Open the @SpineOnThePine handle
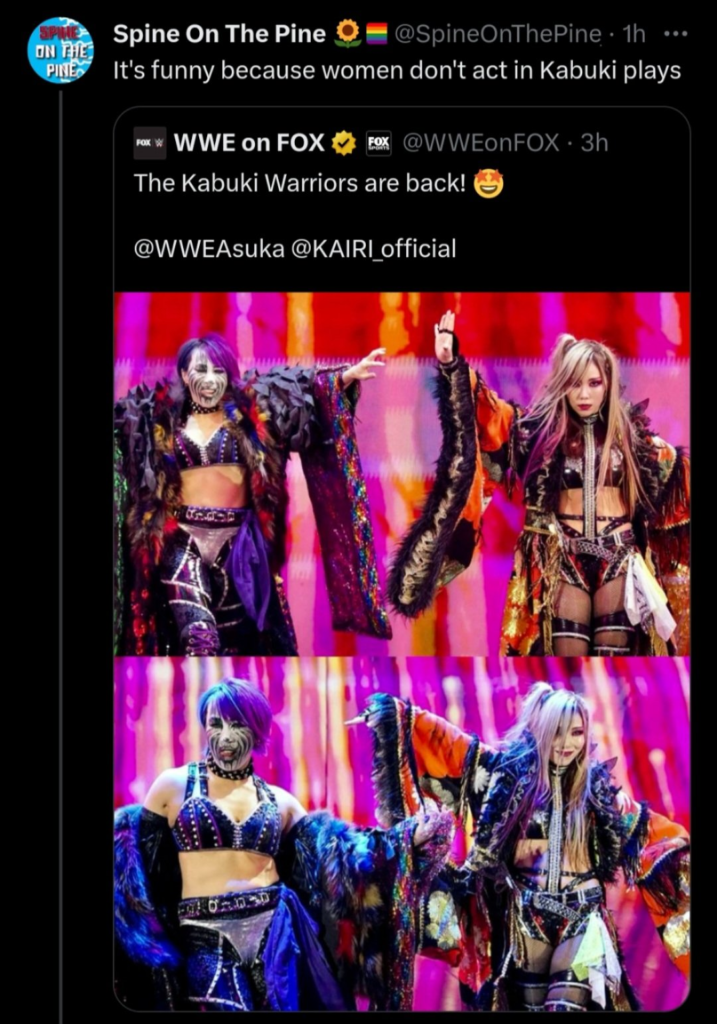This screenshot has width=717, height=1024. pyautogui.click(x=497, y=33)
